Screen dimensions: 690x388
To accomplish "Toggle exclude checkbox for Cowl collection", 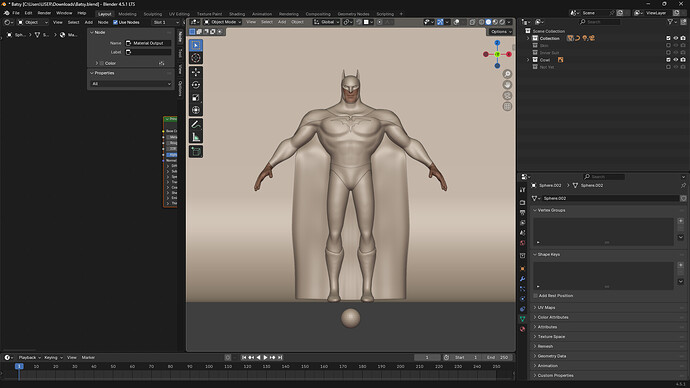I will [x=668, y=60].
